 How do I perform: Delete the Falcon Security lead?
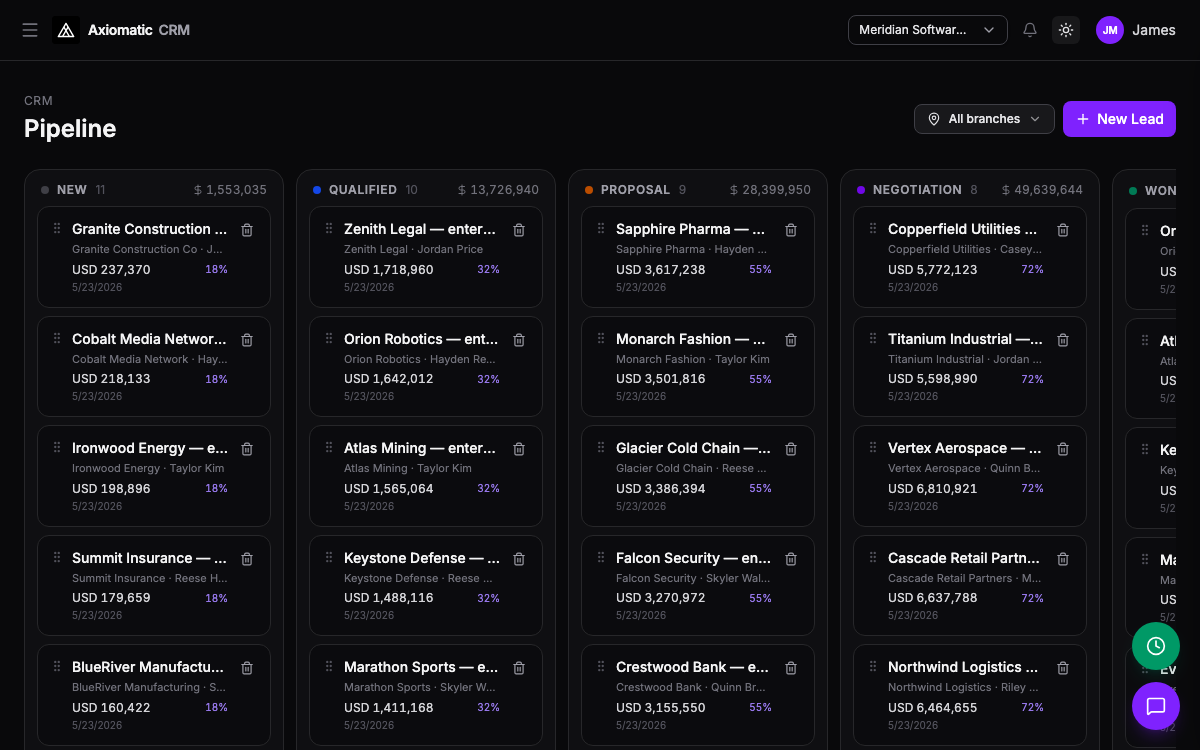[791, 559]
